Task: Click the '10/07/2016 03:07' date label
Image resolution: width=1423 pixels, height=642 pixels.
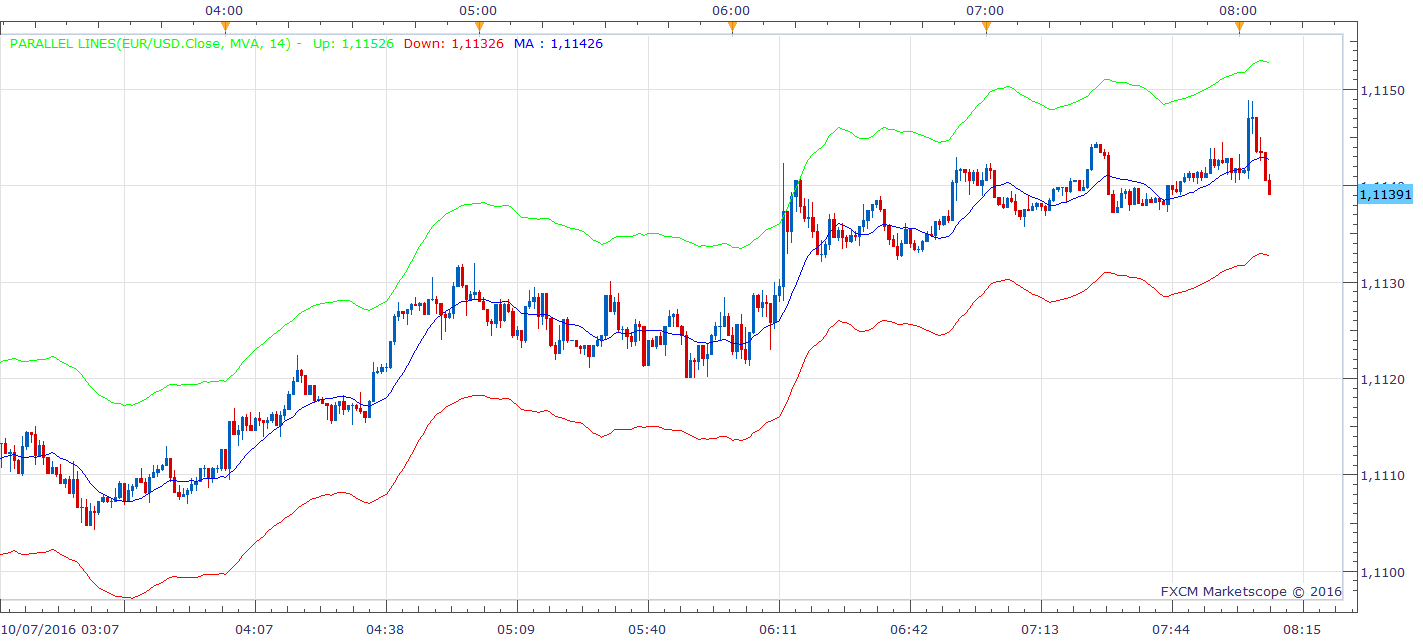Action: pyautogui.click(x=60, y=630)
